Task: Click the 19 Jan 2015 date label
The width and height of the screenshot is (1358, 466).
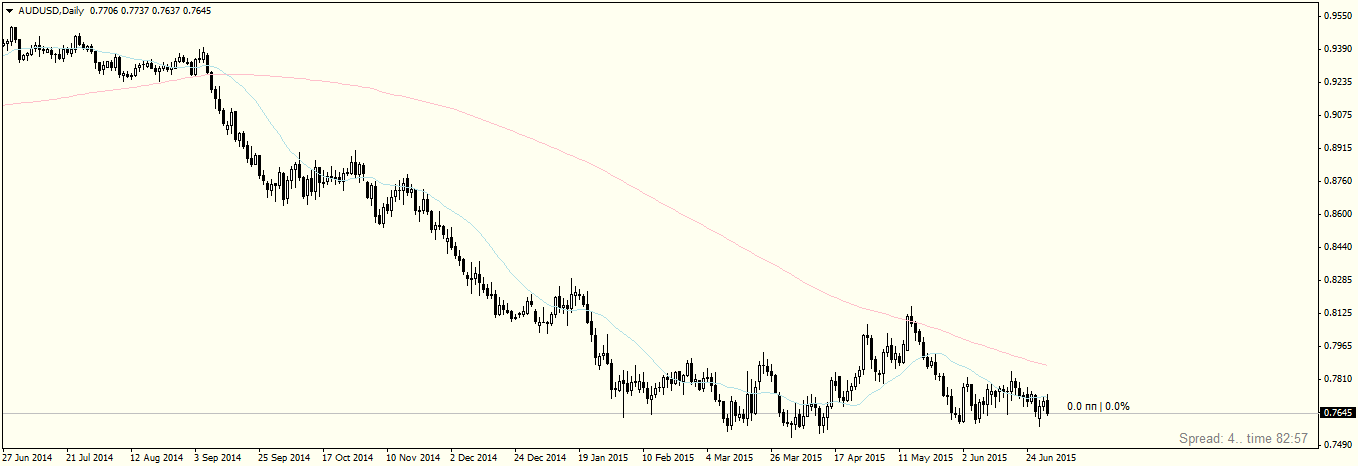Action: tap(603, 458)
